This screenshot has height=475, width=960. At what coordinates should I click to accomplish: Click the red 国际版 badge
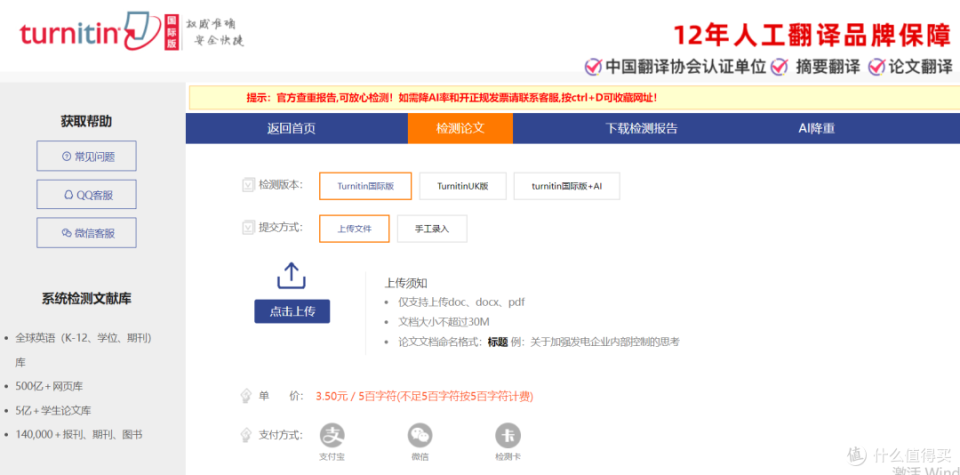point(172,31)
